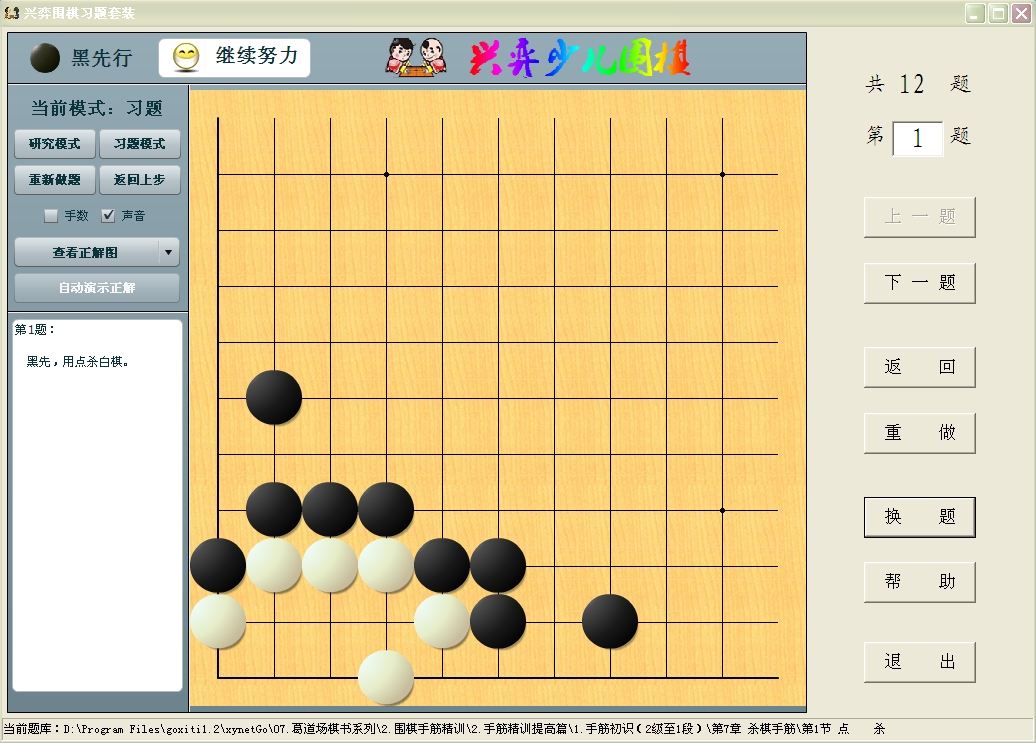Expand the 查看正解图 dropdown arrow
The width and height of the screenshot is (1036, 743).
168,252
